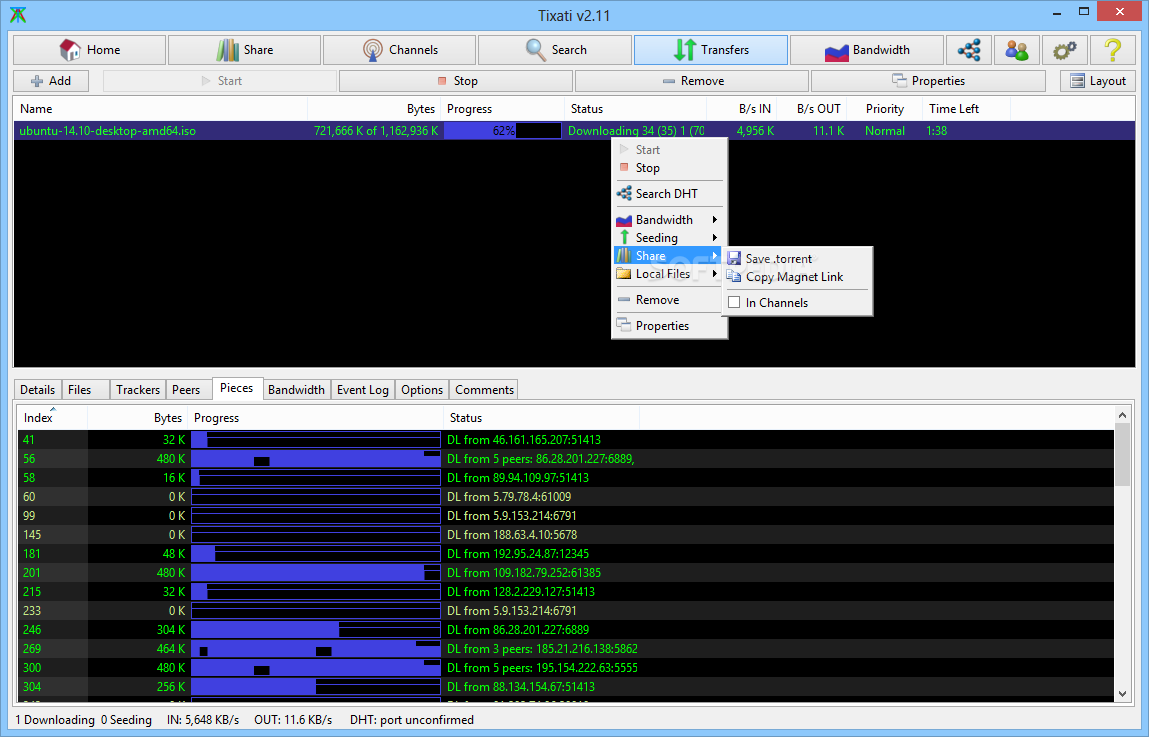The width and height of the screenshot is (1149, 737).
Task: Add a new transfer
Action: [51, 81]
